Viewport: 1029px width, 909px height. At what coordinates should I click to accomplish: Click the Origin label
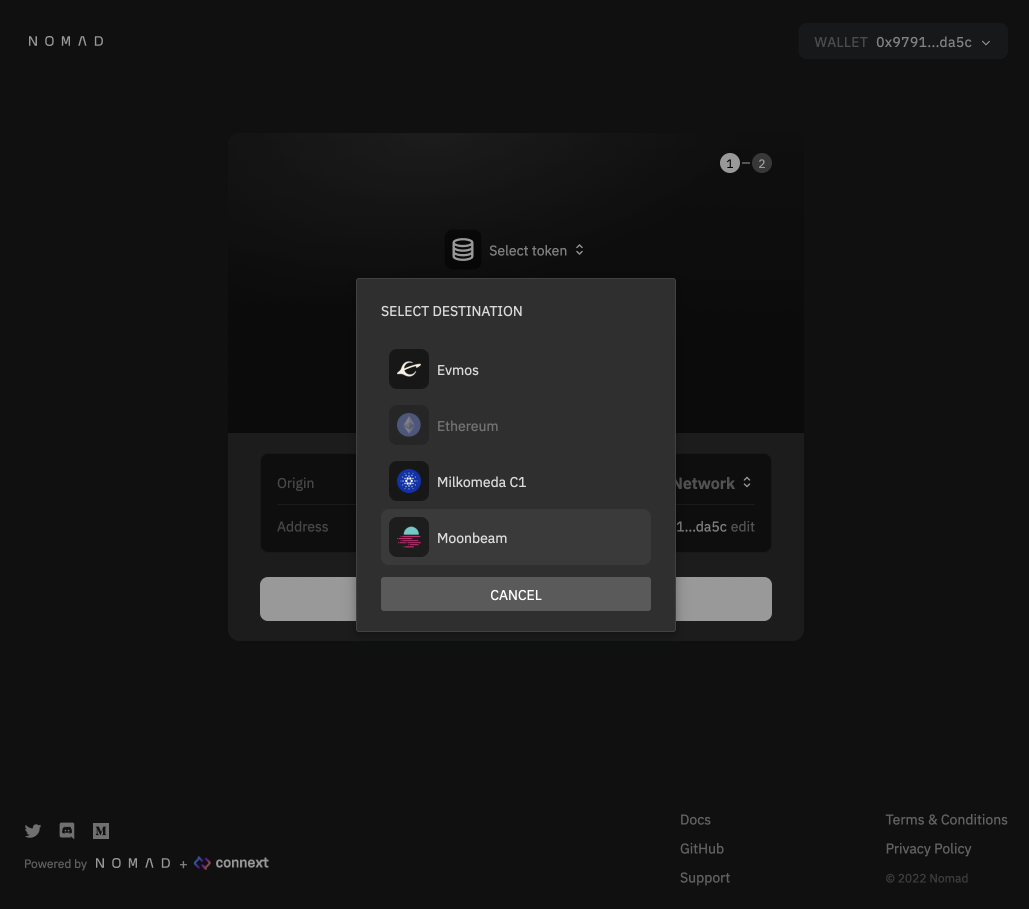[295, 483]
